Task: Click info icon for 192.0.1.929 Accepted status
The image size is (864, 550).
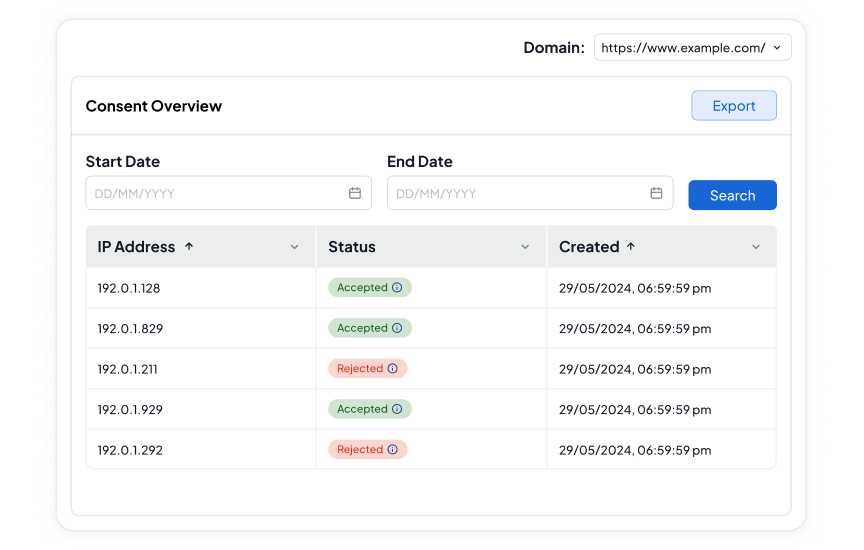Action: (x=397, y=409)
